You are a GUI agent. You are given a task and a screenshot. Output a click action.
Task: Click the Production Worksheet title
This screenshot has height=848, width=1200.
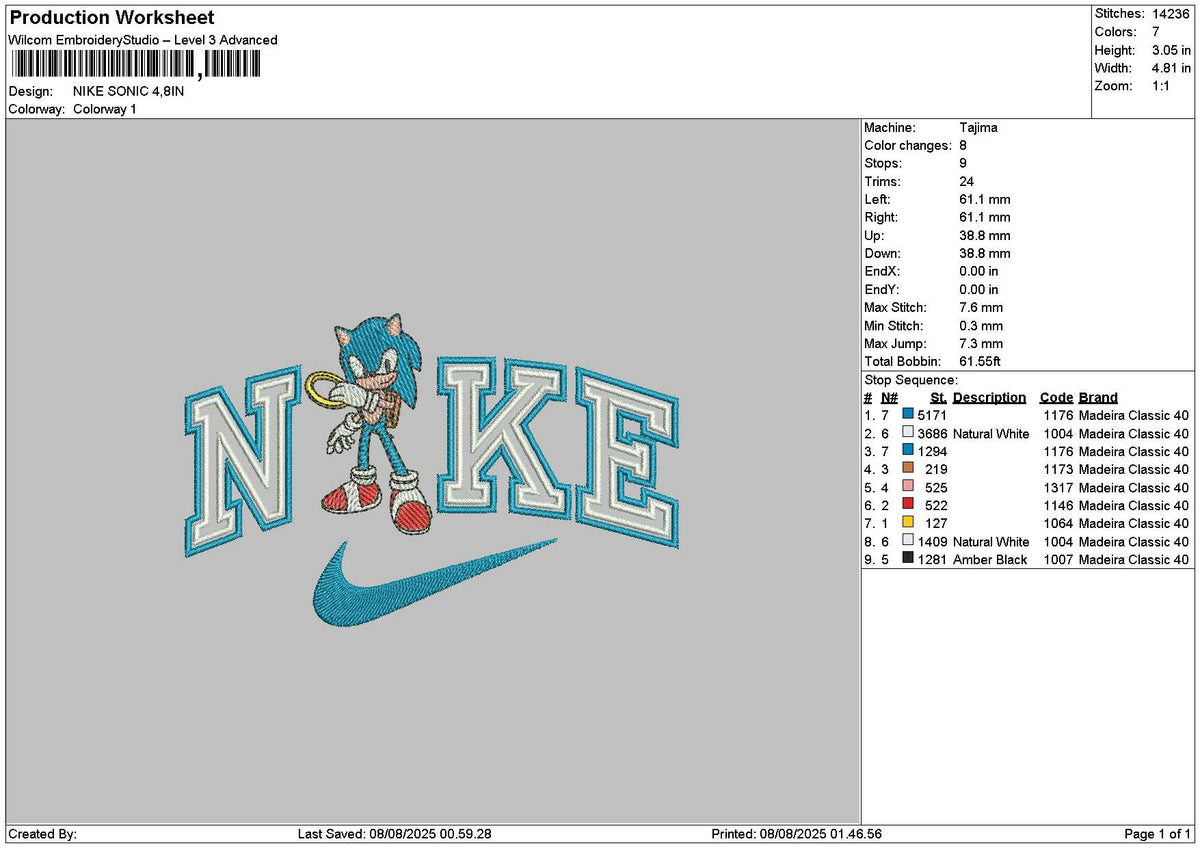(x=111, y=18)
